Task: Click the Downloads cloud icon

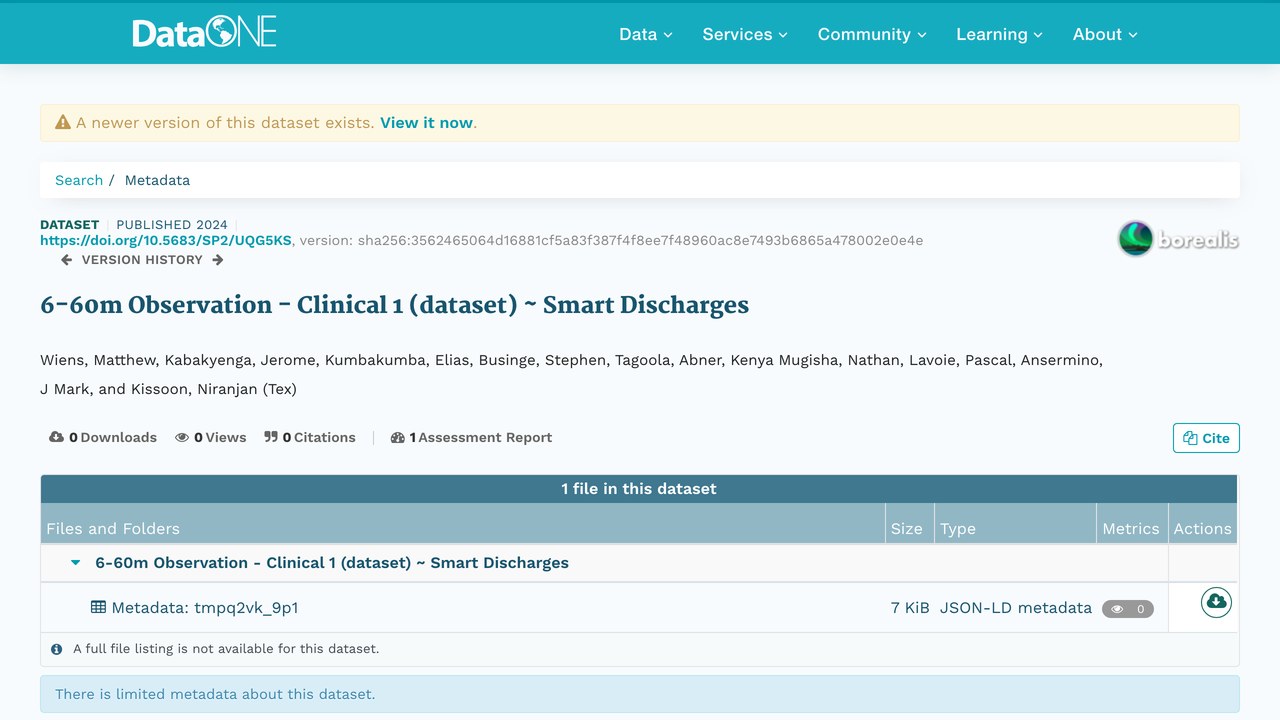Action: tap(57, 437)
